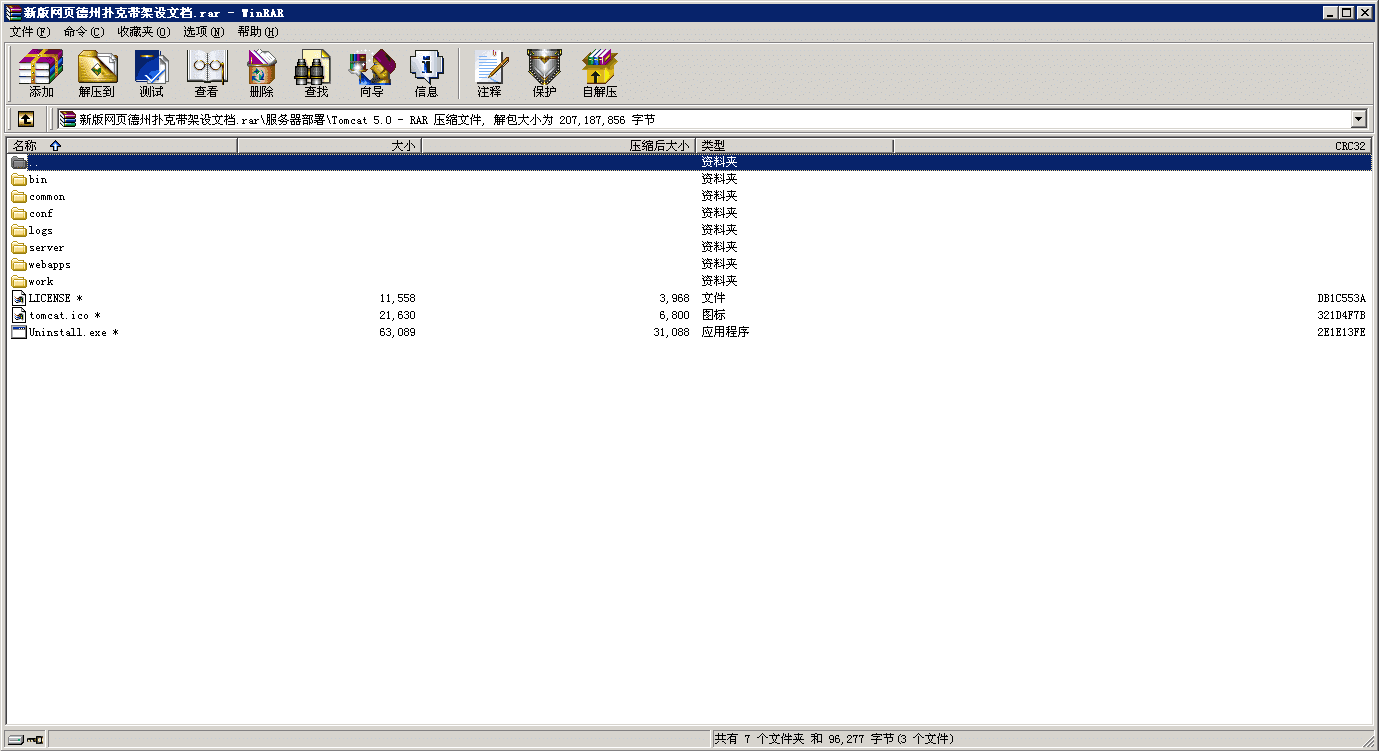Show archive 信息 (Info) icon
The width and height of the screenshot is (1379, 751).
426,73
